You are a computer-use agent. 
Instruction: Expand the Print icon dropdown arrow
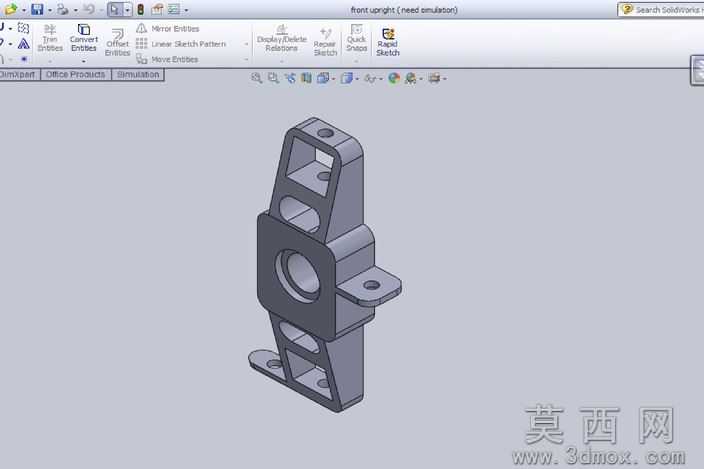pos(75,10)
